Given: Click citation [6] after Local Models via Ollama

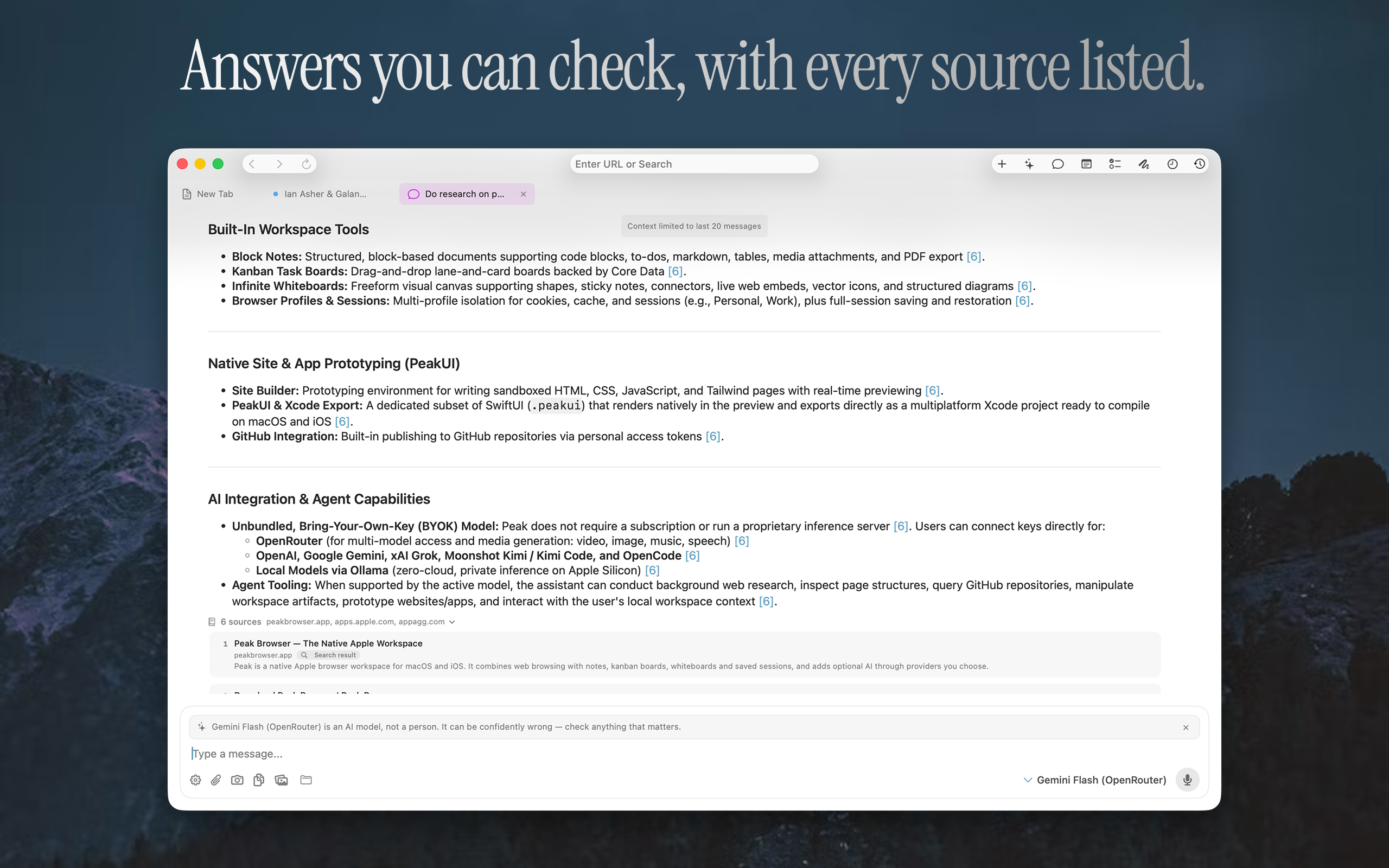Looking at the screenshot, I should pyautogui.click(x=652, y=571).
